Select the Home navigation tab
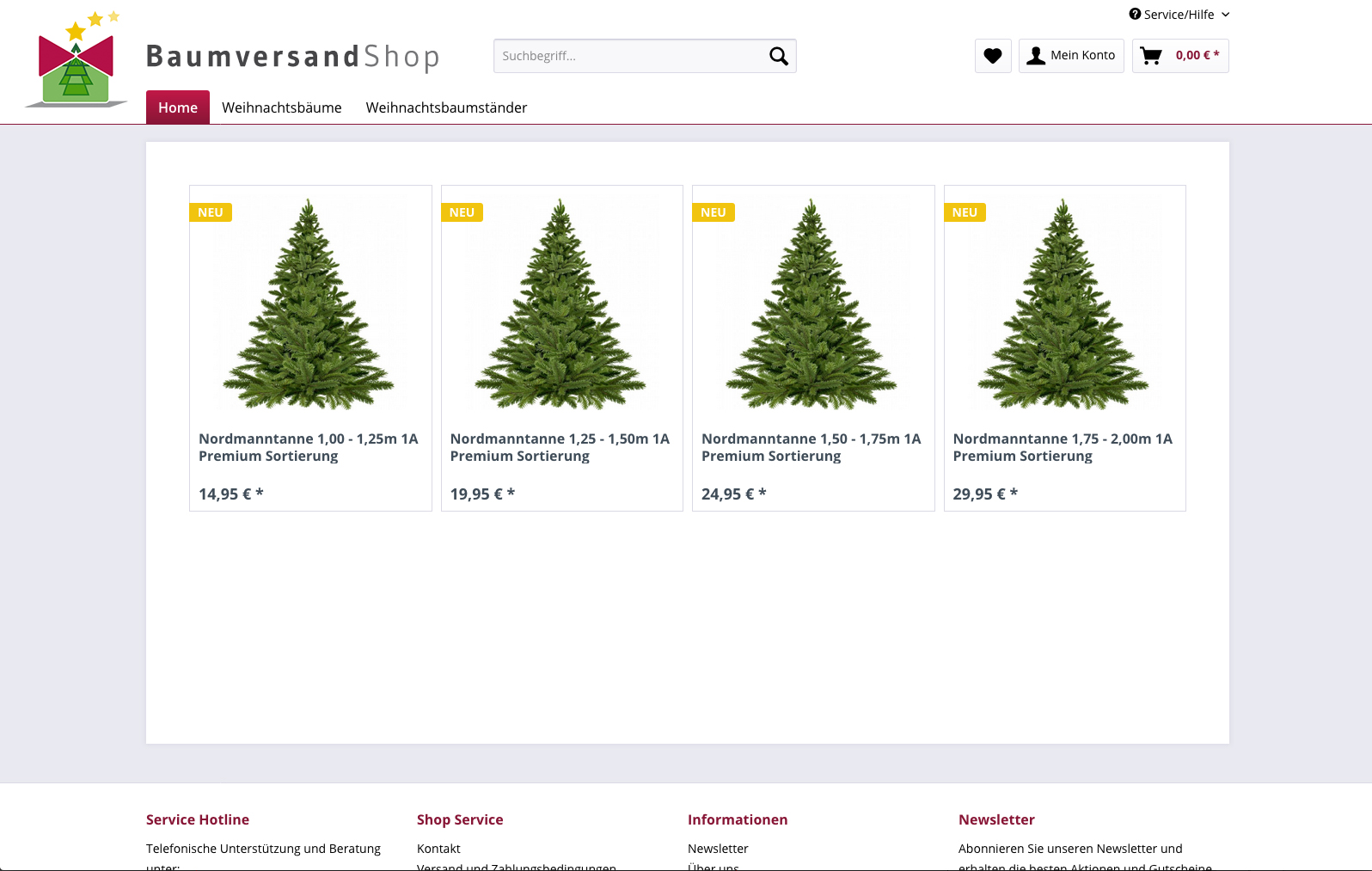 click(x=178, y=107)
